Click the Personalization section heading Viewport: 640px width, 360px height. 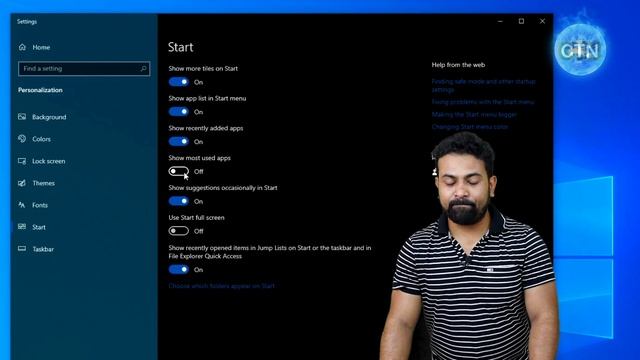[x=40, y=90]
